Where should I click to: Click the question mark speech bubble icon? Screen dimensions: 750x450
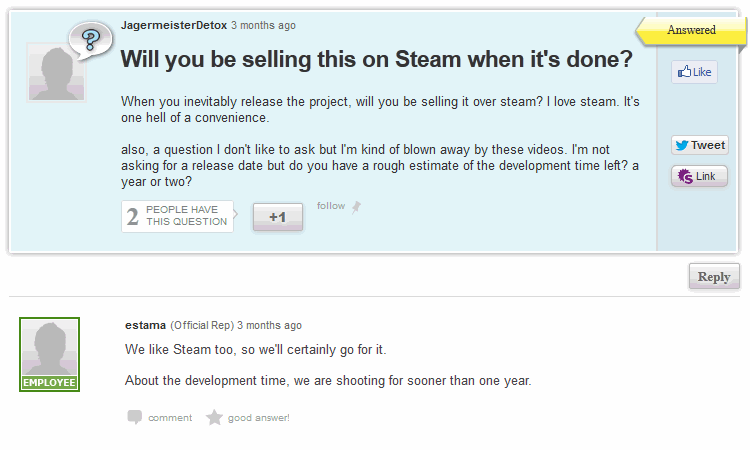[x=90, y=41]
